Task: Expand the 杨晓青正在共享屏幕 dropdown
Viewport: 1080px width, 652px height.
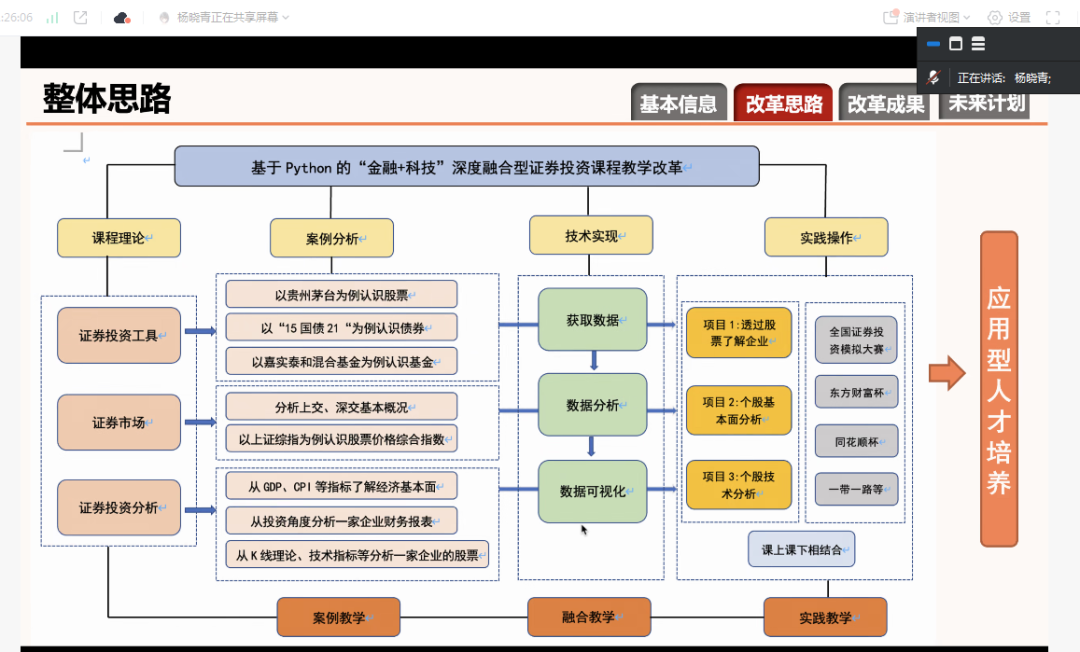Action: pos(225,17)
